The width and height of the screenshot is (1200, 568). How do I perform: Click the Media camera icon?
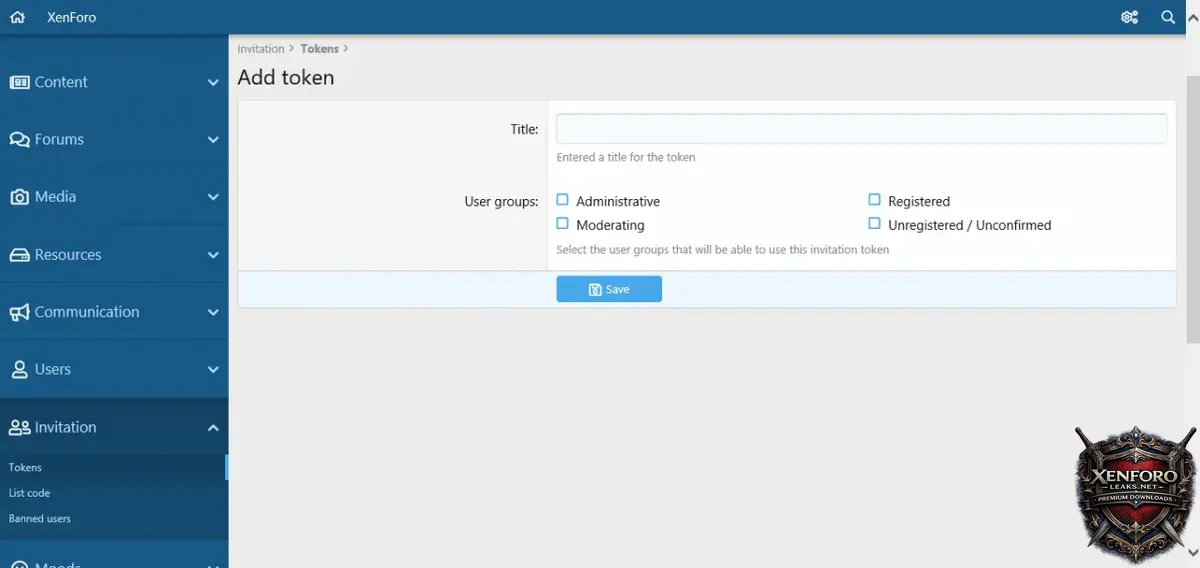click(19, 197)
